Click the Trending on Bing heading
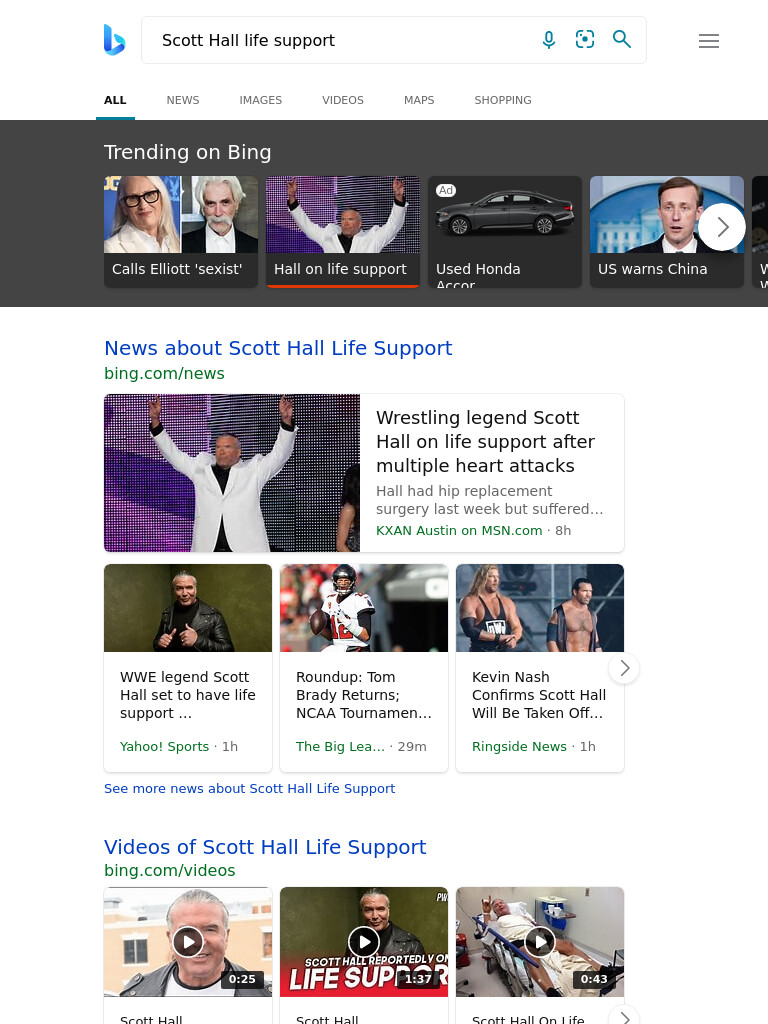Viewport: 768px width, 1024px height. click(187, 152)
